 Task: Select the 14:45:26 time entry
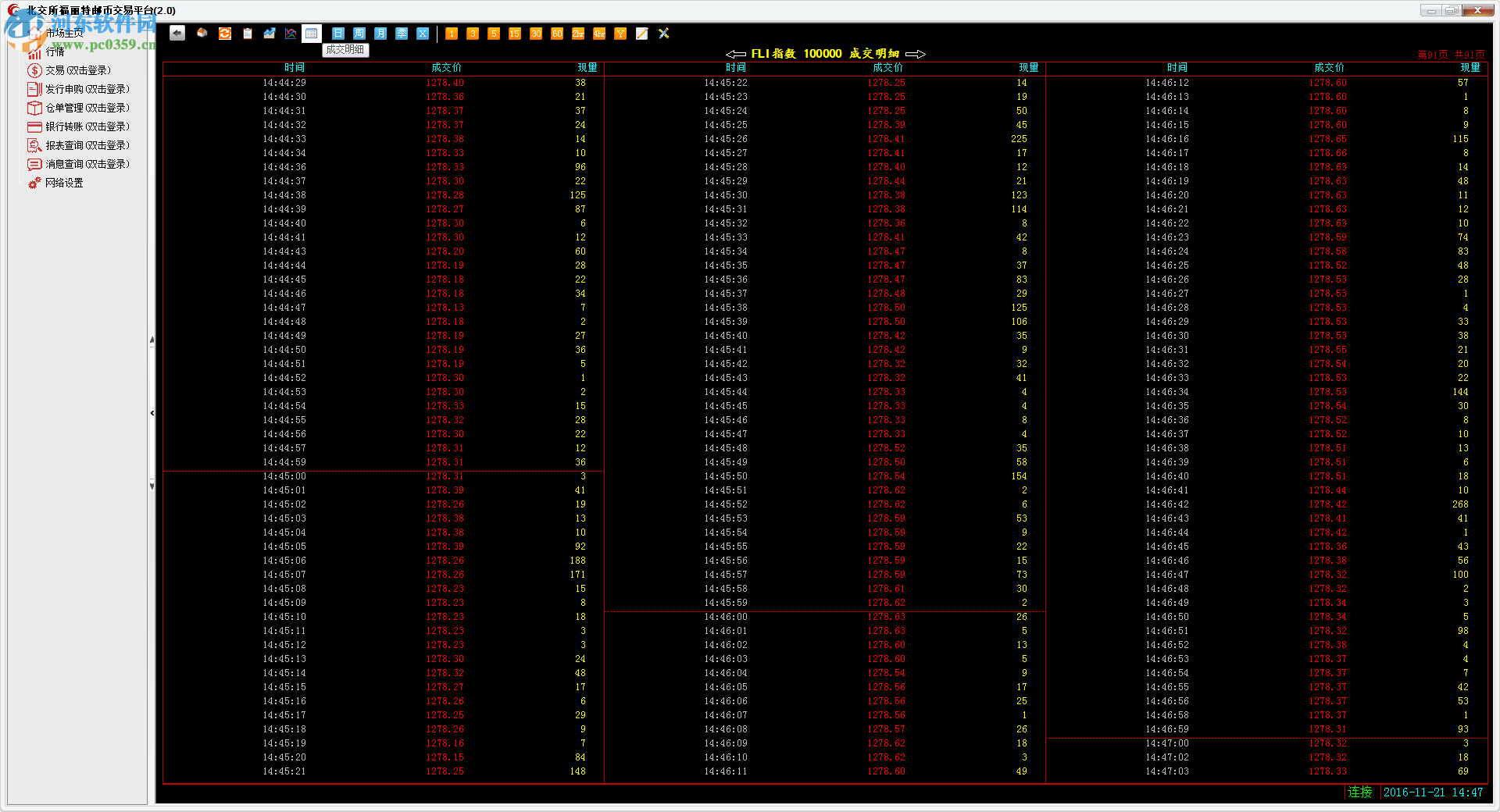726,139
